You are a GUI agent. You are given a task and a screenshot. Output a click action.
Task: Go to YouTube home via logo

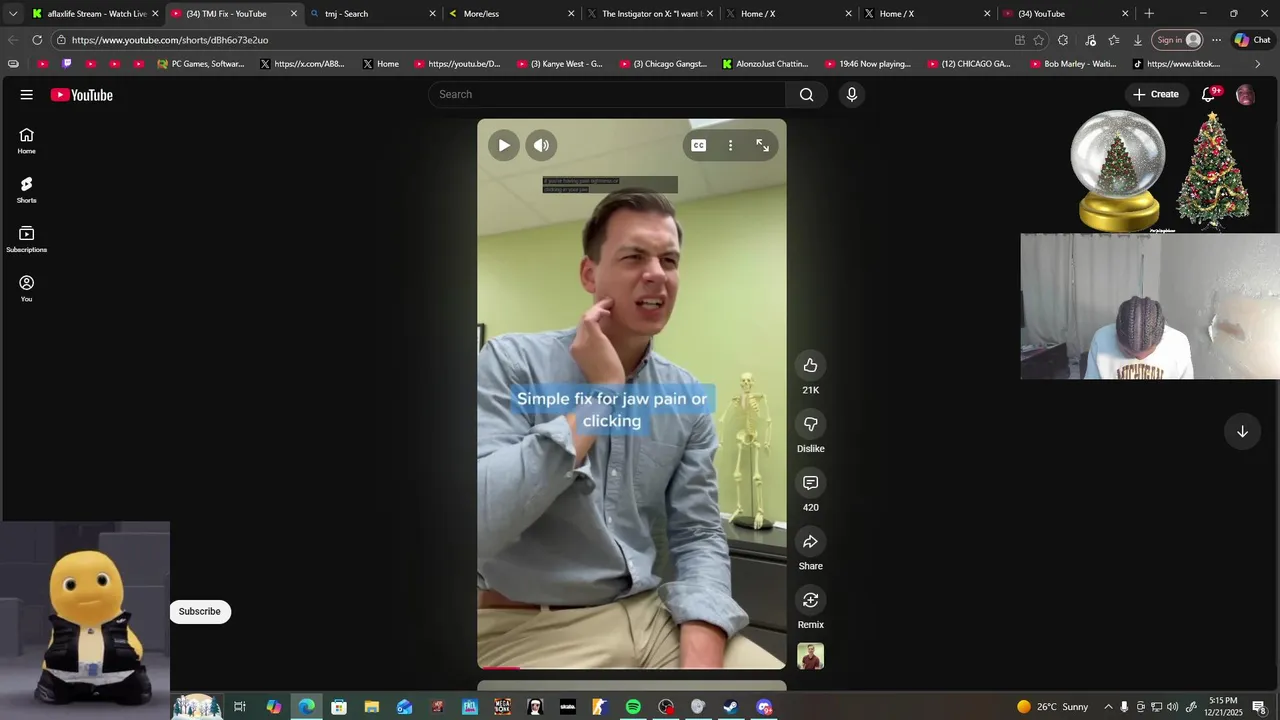pyautogui.click(x=82, y=95)
